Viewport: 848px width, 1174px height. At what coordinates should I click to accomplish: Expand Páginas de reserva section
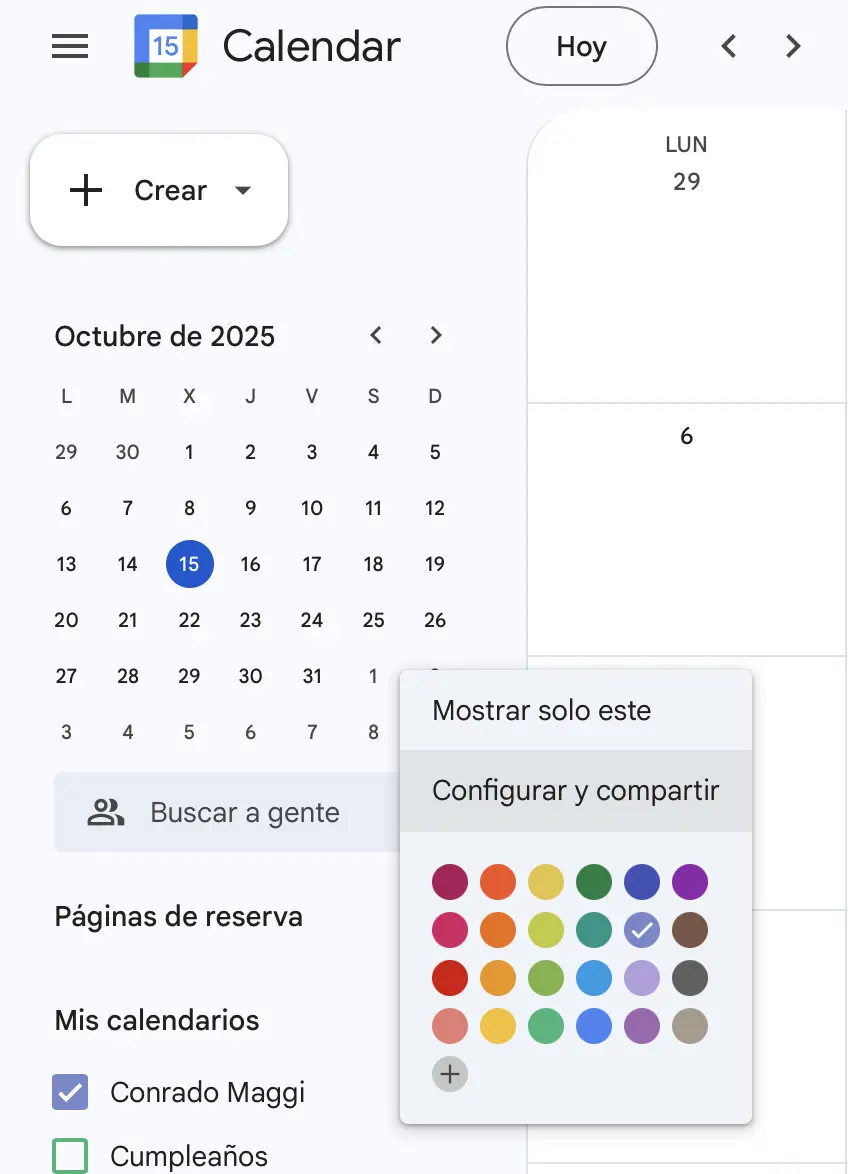tap(178, 916)
